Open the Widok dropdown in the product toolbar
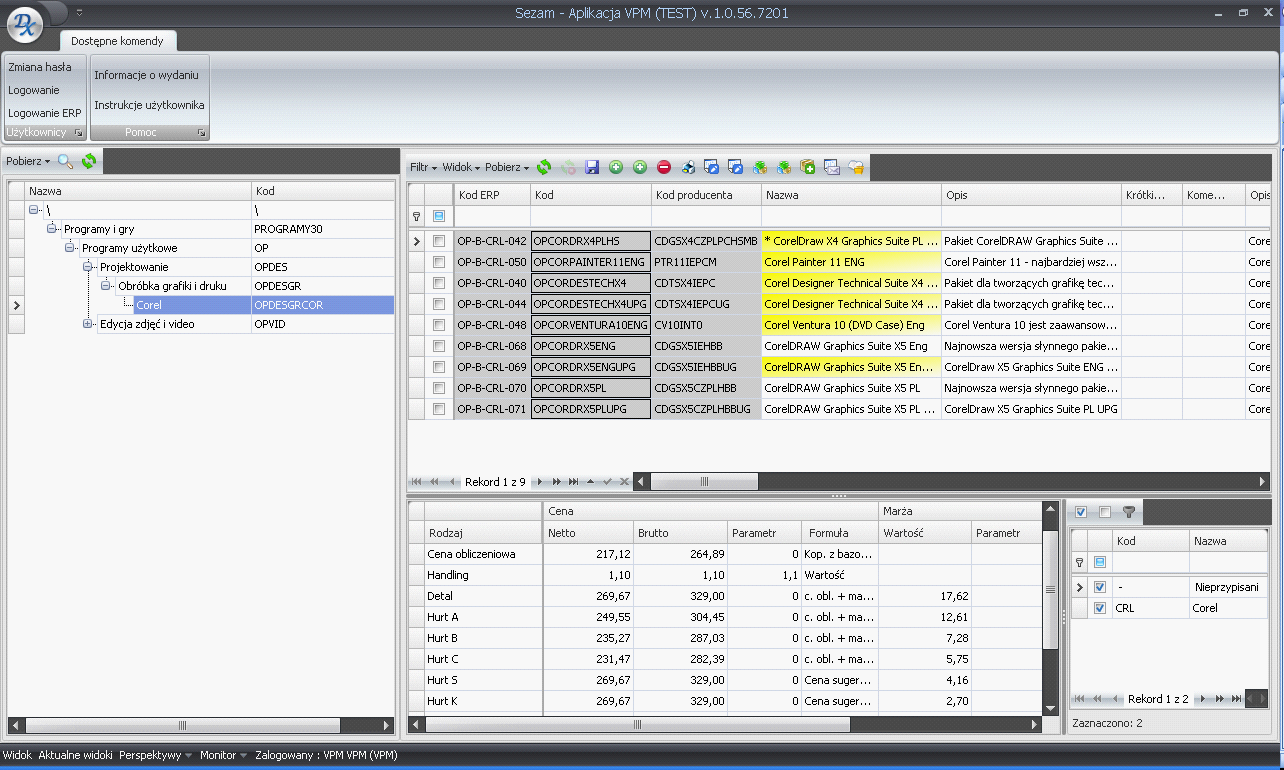The width and height of the screenshot is (1284, 770). point(461,168)
